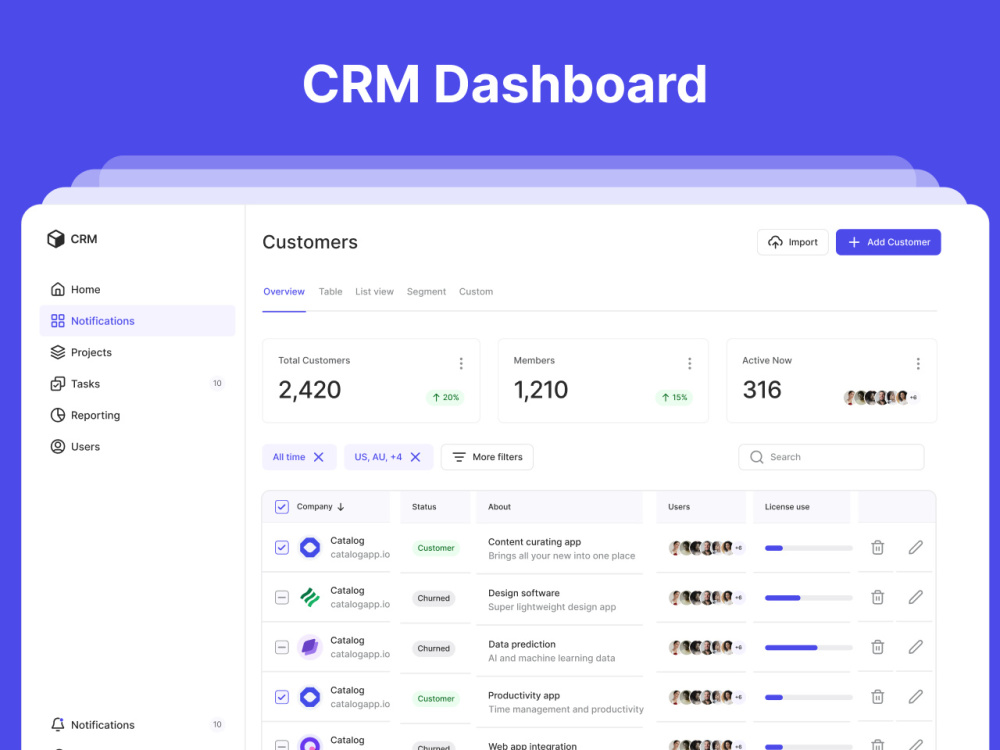Open Total Customers card options menu

coord(461,364)
